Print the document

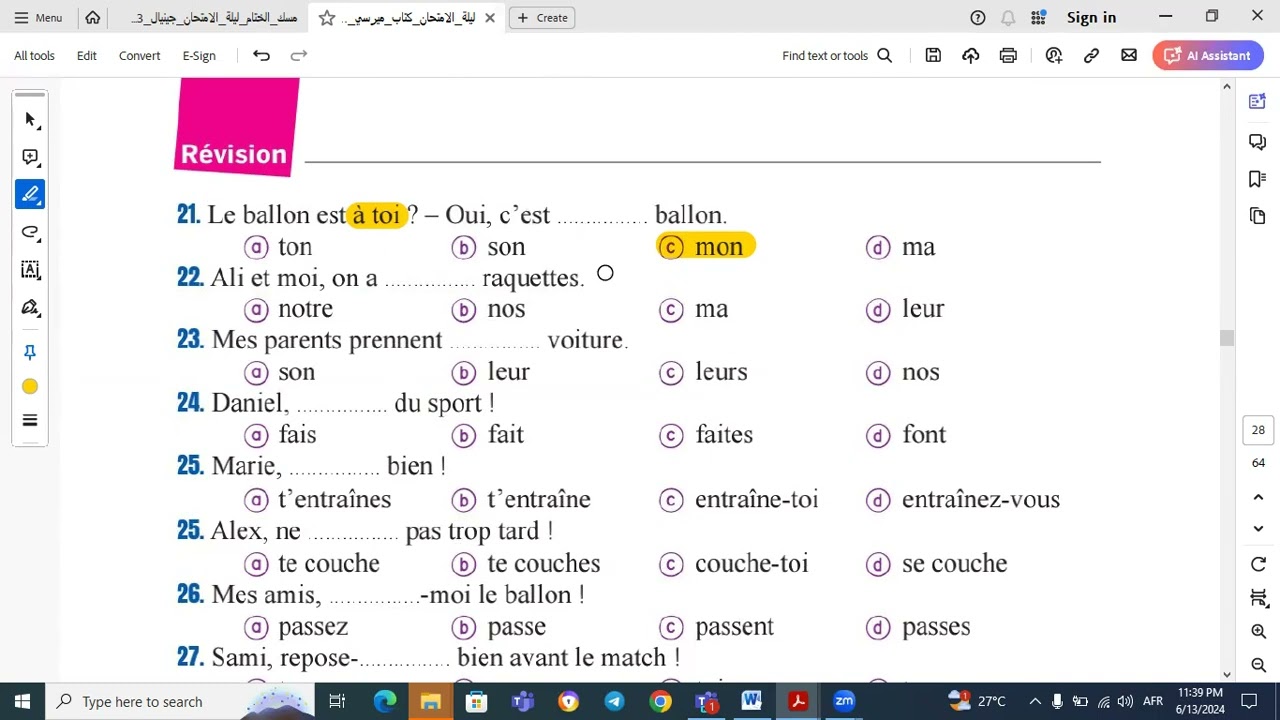[1008, 56]
